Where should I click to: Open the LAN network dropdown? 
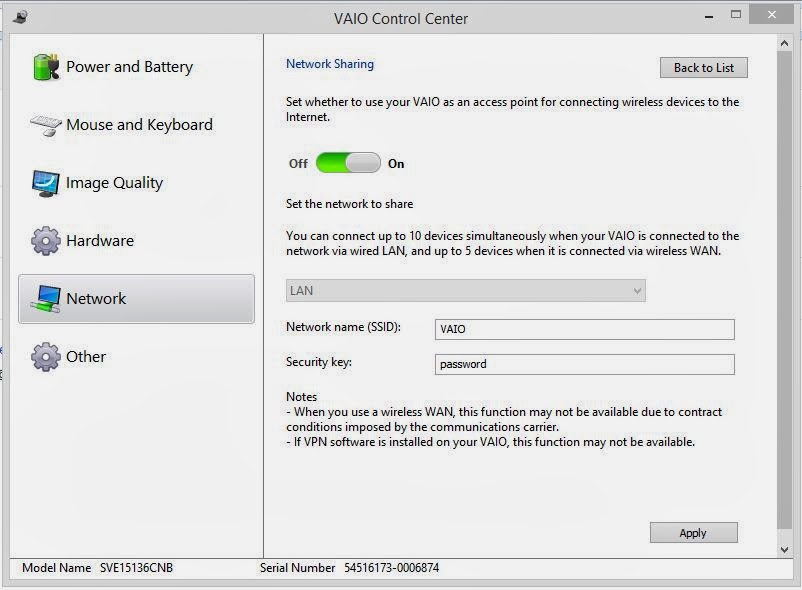(x=465, y=290)
